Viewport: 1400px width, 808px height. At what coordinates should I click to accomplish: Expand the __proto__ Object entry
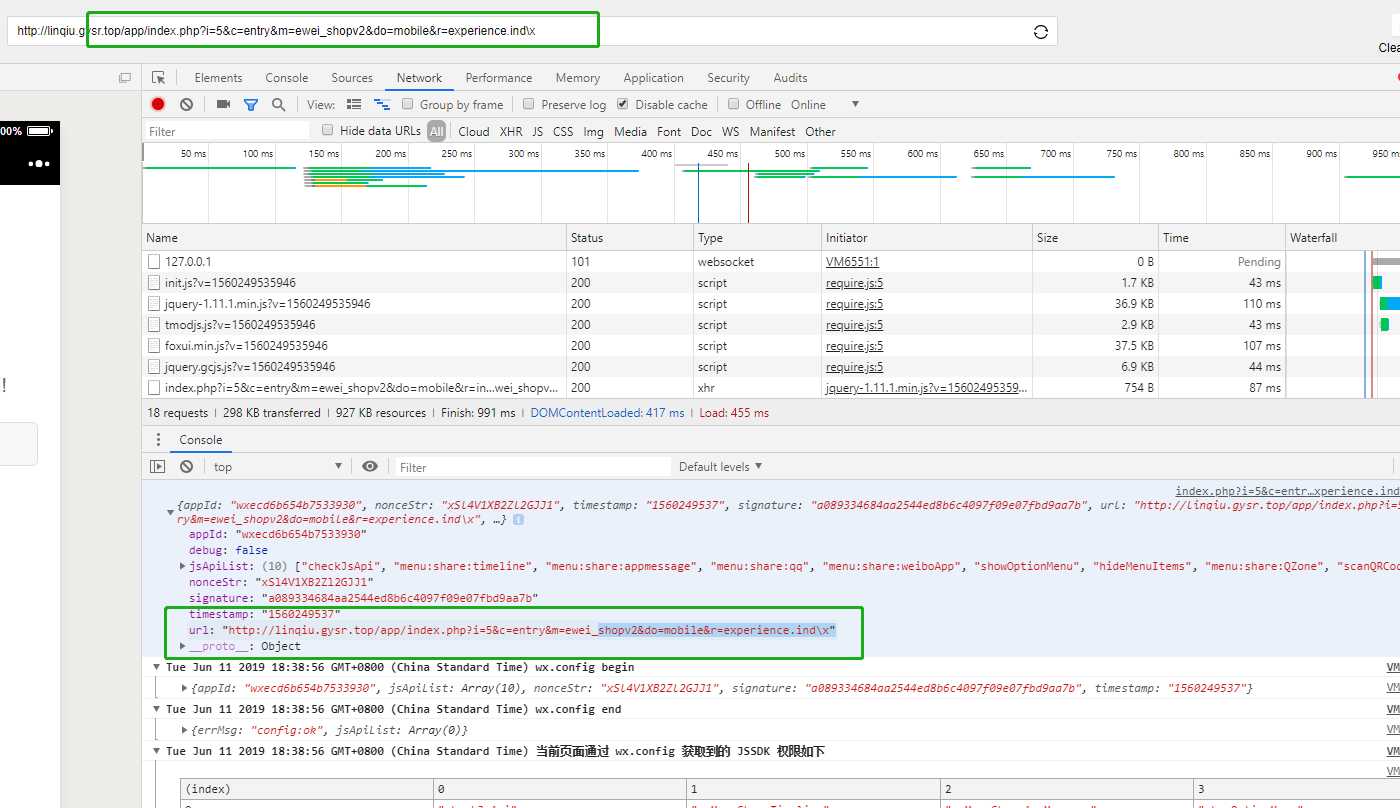click(x=182, y=646)
